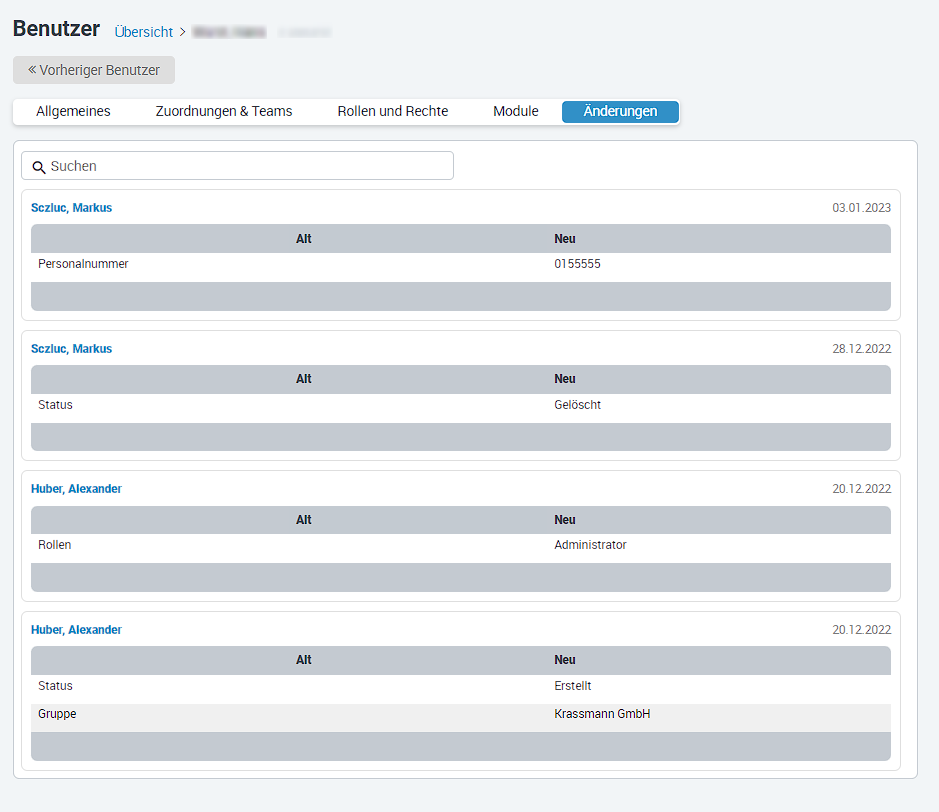Open Sczluc, Markus from the 28.12.2022 entry
939x812 pixels.
pyautogui.click(x=71, y=349)
